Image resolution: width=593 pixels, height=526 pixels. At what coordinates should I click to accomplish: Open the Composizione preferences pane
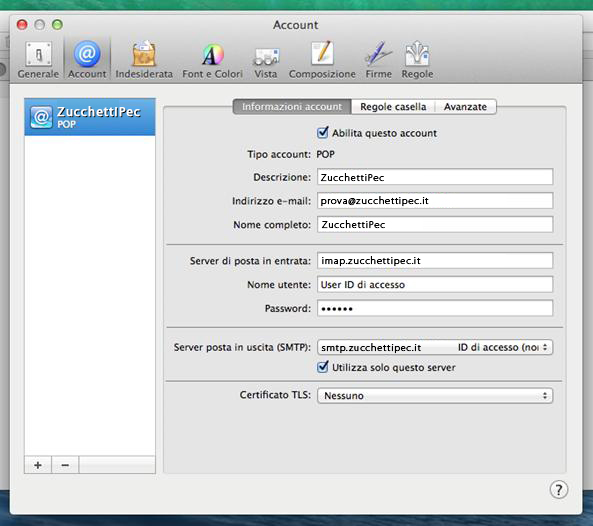click(x=322, y=60)
